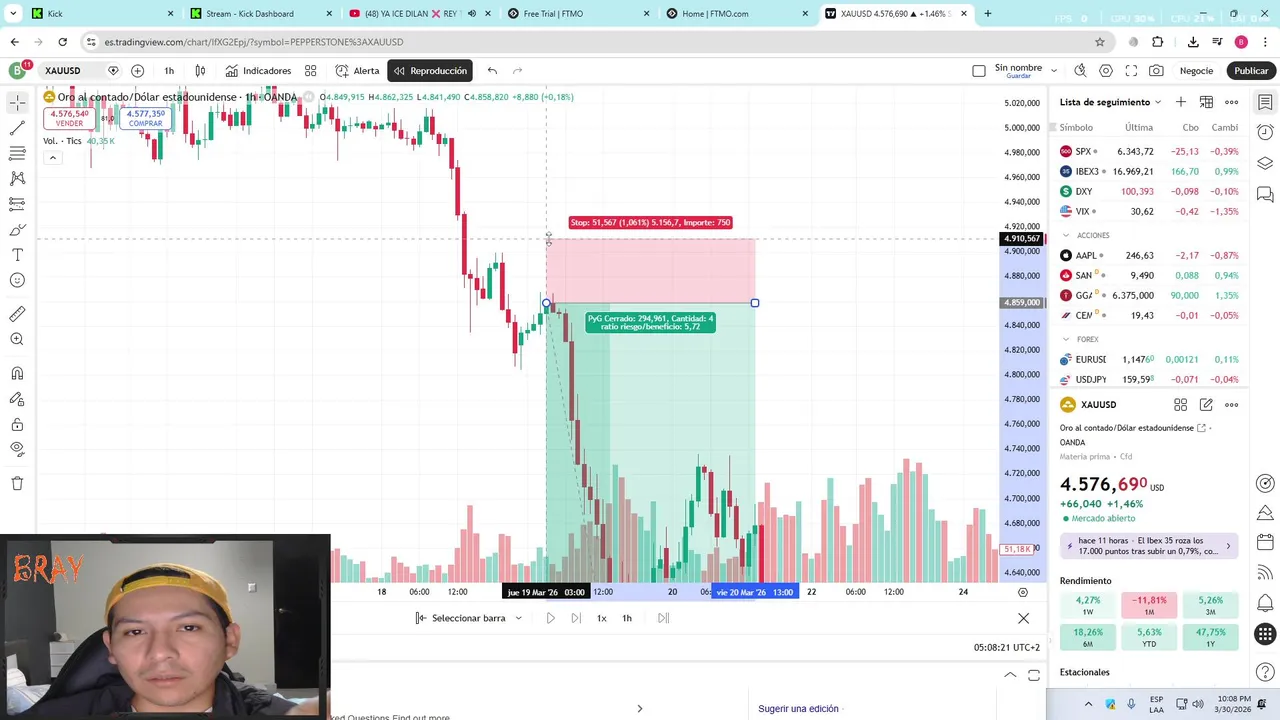
Task: Toggle magnet mode for drawings
Action: tap(17, 373)
